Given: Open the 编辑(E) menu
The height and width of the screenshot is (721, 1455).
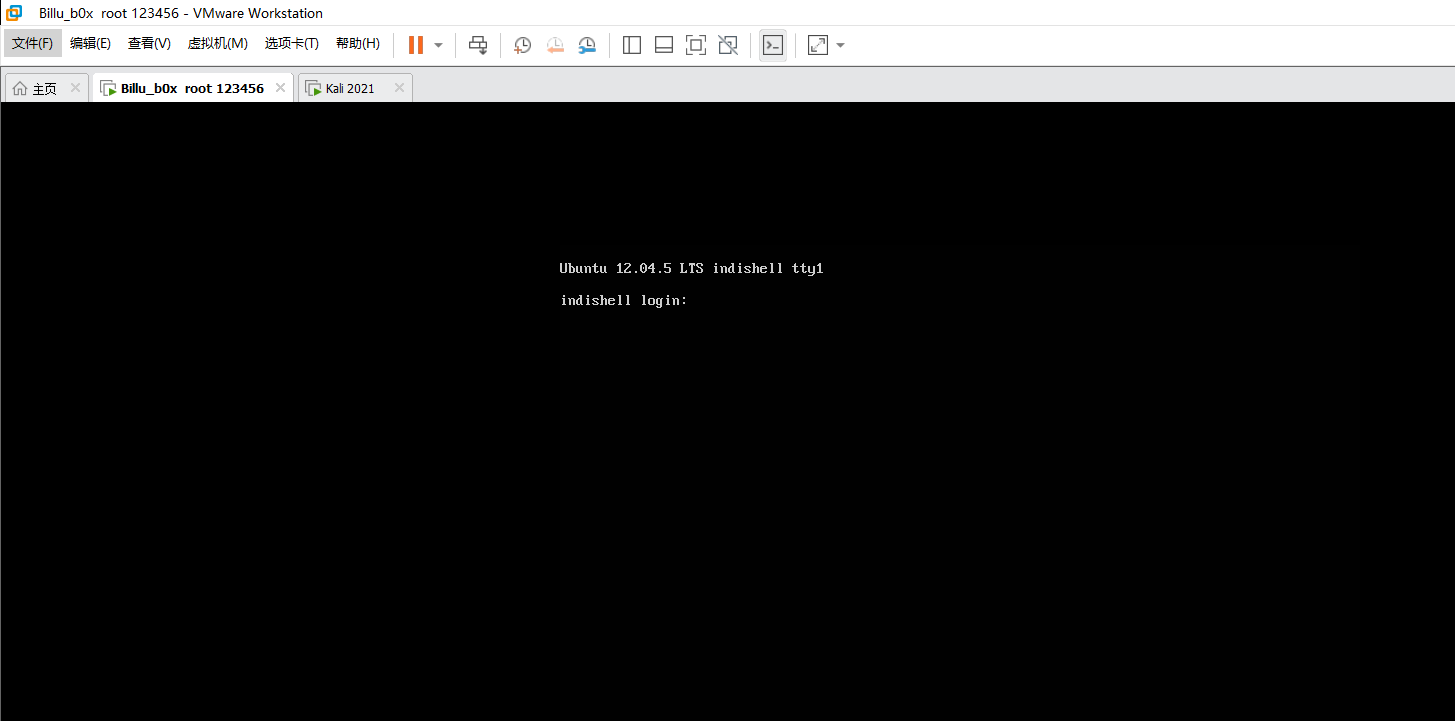Looking at the screenshot, I should (x=91, y=44).
